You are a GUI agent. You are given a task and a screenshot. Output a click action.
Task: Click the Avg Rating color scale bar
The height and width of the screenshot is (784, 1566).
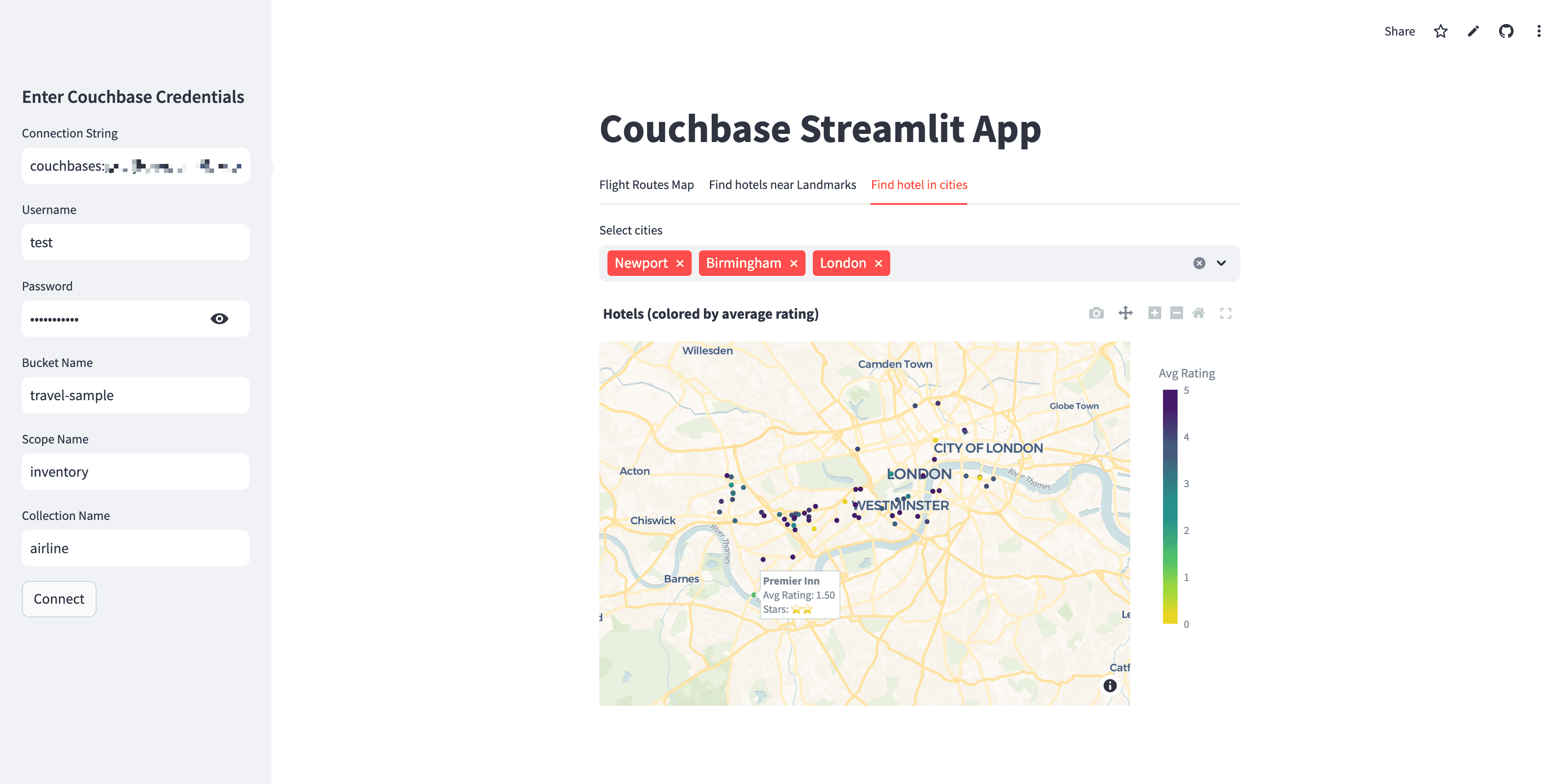coord(1170,506)
